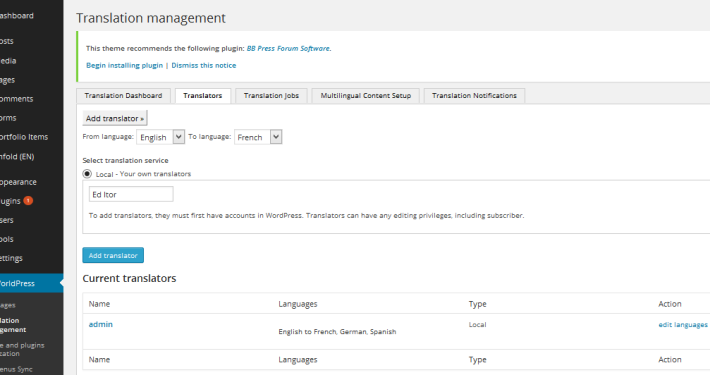Open Translation Notifications tab
The image size is (710, 375).
click(474, 96)
